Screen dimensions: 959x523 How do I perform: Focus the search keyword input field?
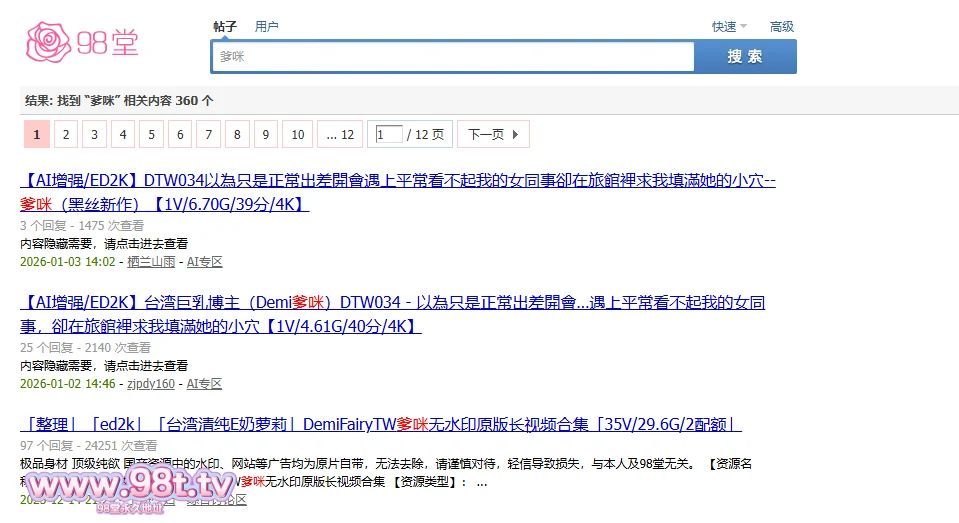tap(452, 57)
